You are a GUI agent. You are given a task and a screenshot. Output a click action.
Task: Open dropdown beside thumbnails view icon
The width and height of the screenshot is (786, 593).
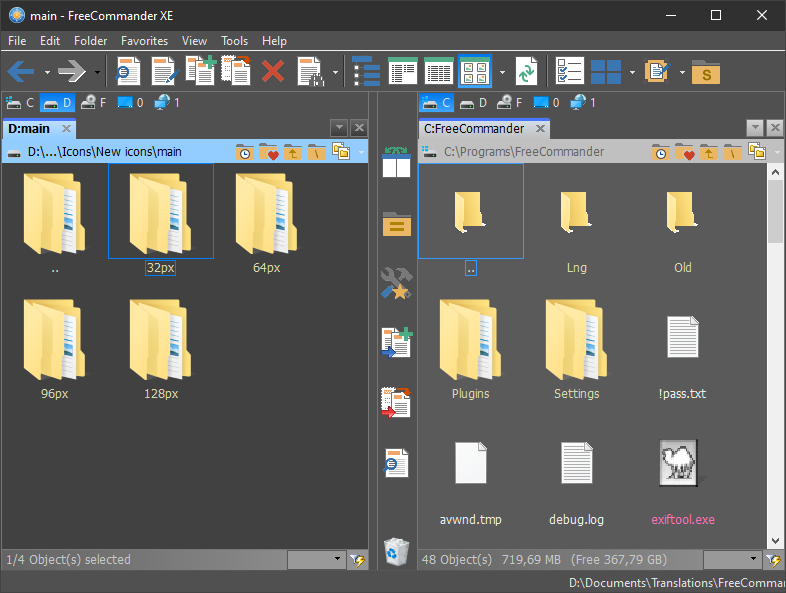click(x=502, y=72)
